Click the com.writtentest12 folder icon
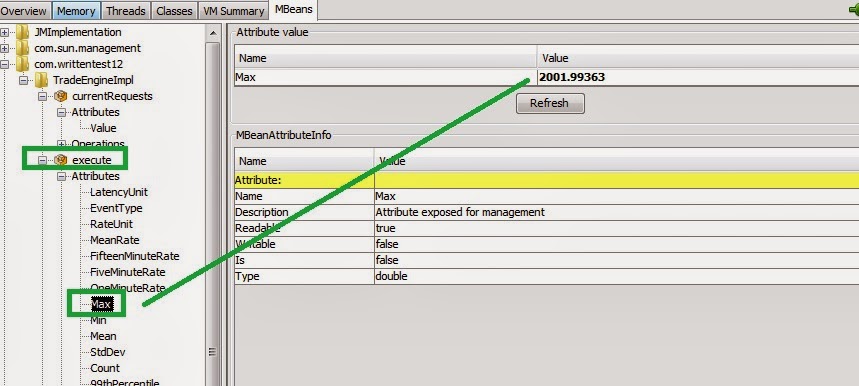The width and height of the screenshot is (859, 386). 22,64
